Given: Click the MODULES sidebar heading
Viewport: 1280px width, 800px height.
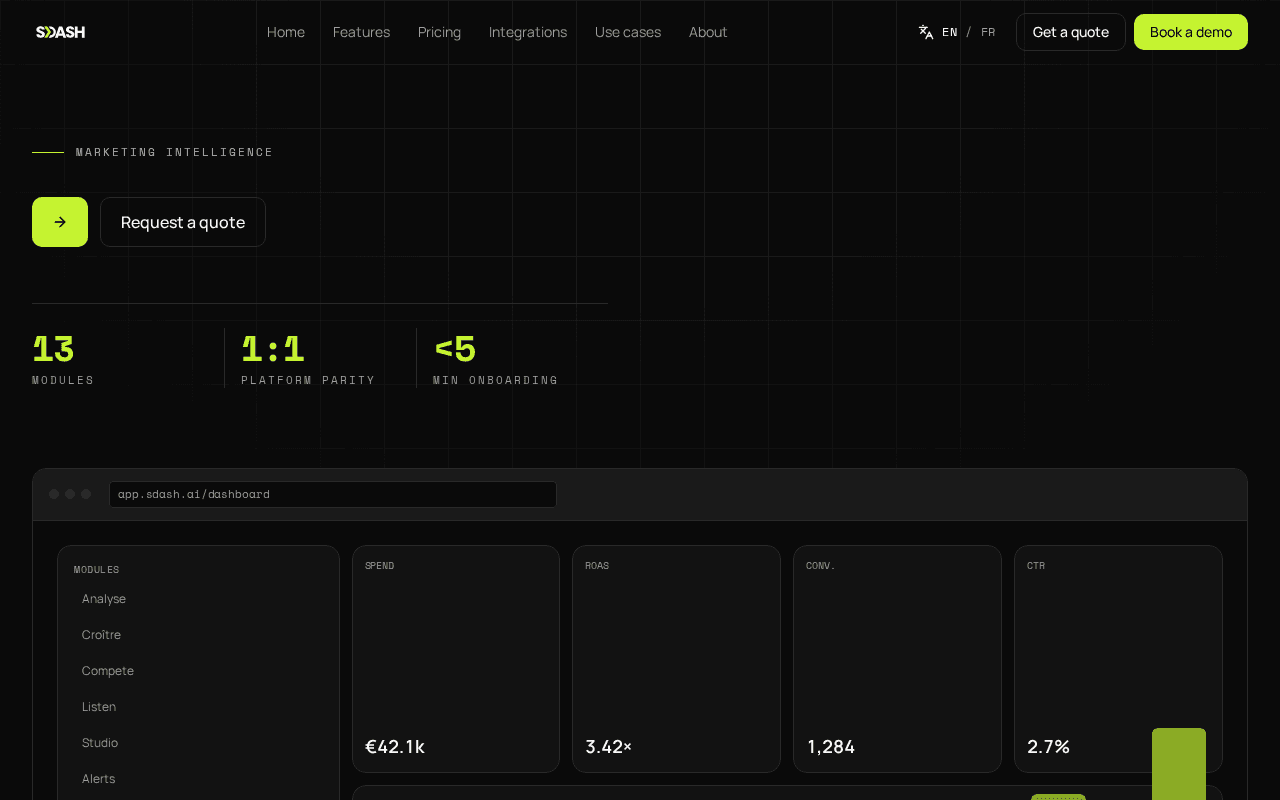Looking at the screenshot, I should (x=96, y=570).
